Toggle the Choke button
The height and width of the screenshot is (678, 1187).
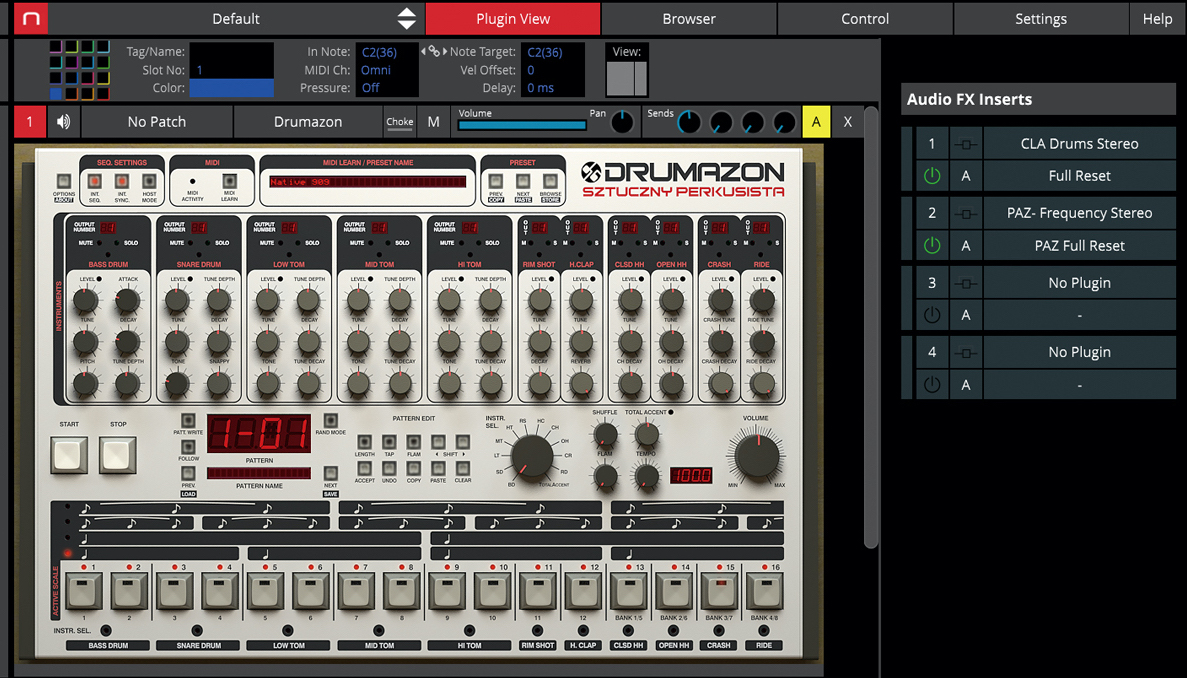(400, 122)
